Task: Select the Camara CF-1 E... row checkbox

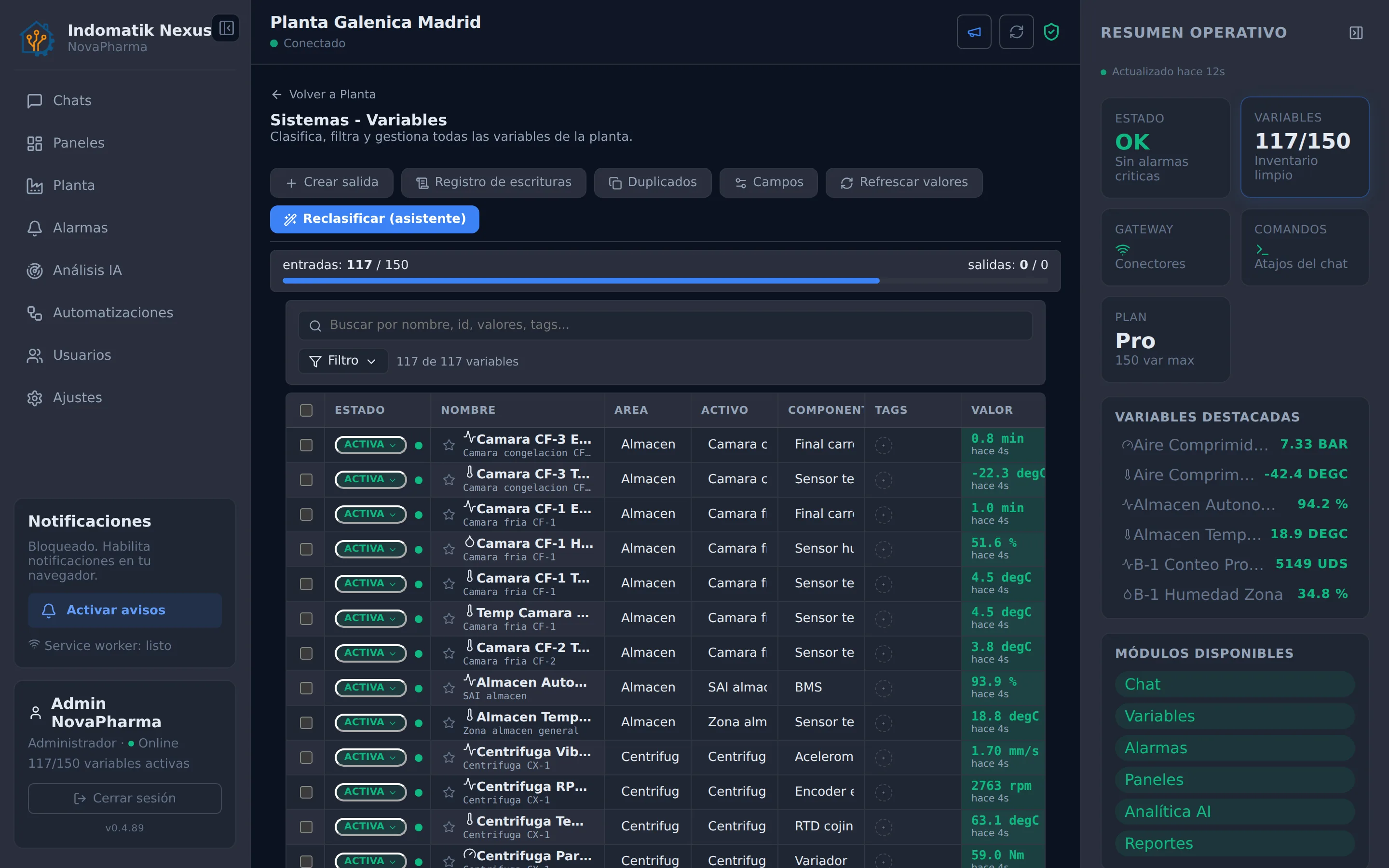Action: (306, 515)
